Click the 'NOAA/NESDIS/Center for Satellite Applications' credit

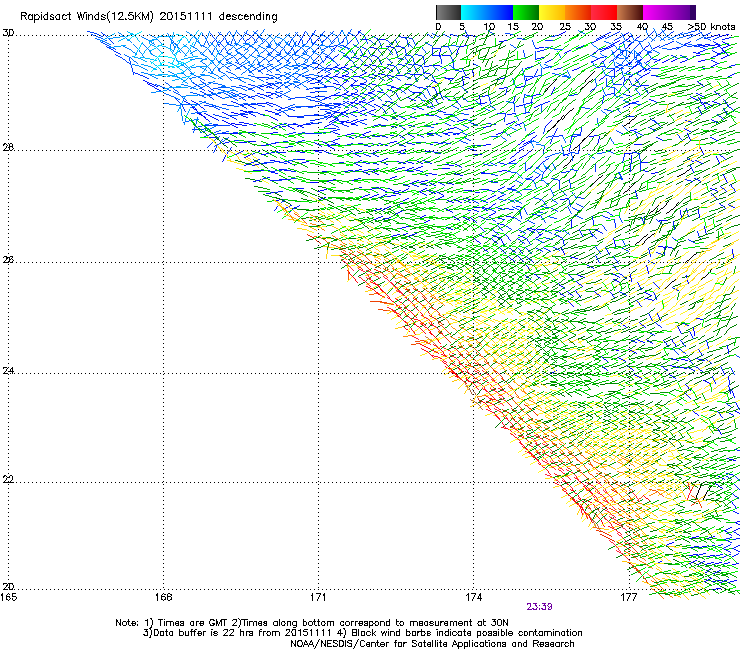(x=432, y=644)
